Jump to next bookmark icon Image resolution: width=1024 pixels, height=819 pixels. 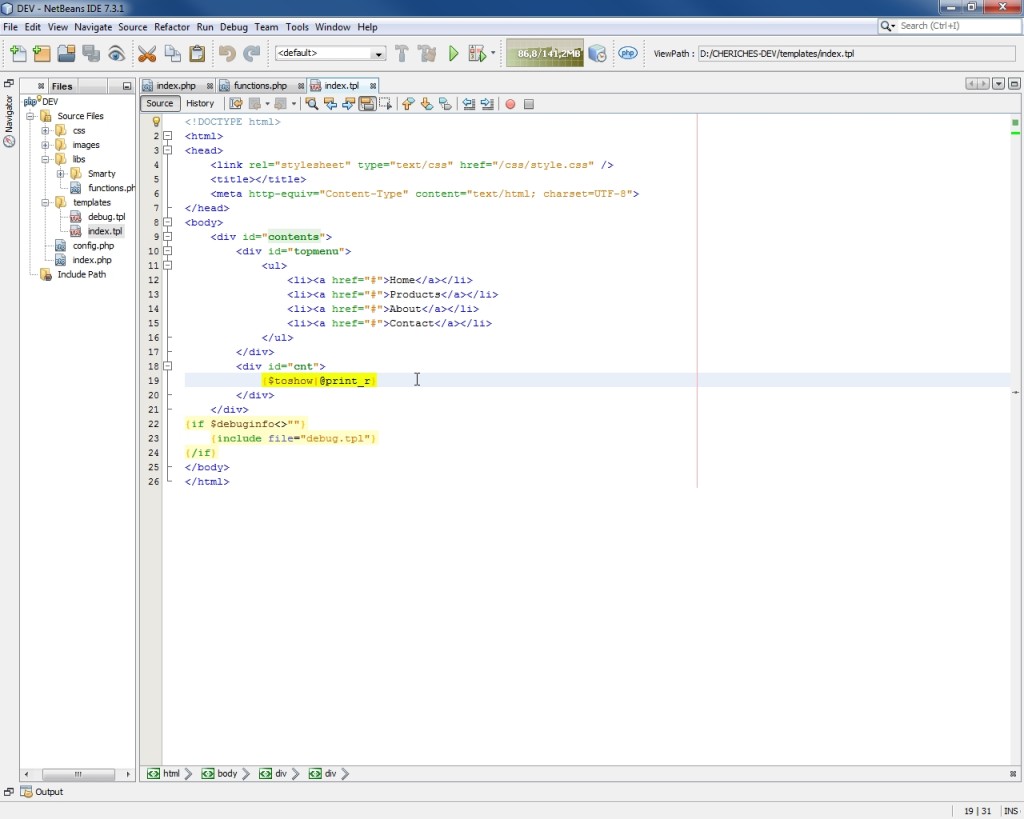click(x=426, y=104)
